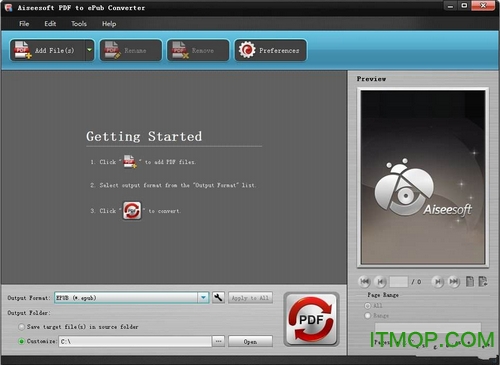Browse for a folder with the ellipsis button
The image size is (500, 365).
(218, 341)
